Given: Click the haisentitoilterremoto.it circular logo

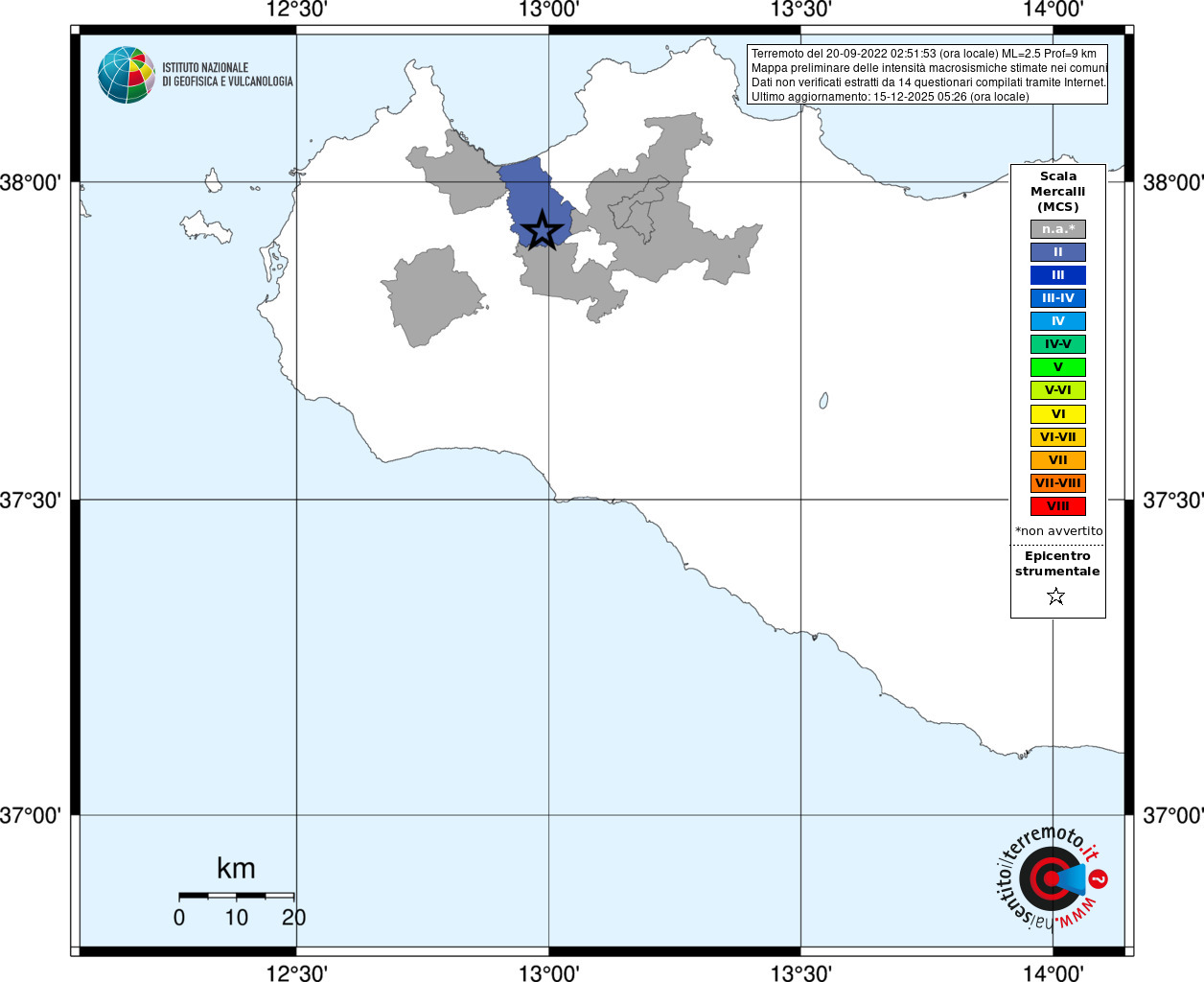Looking at the screenshot, I should click(1053, 877).
